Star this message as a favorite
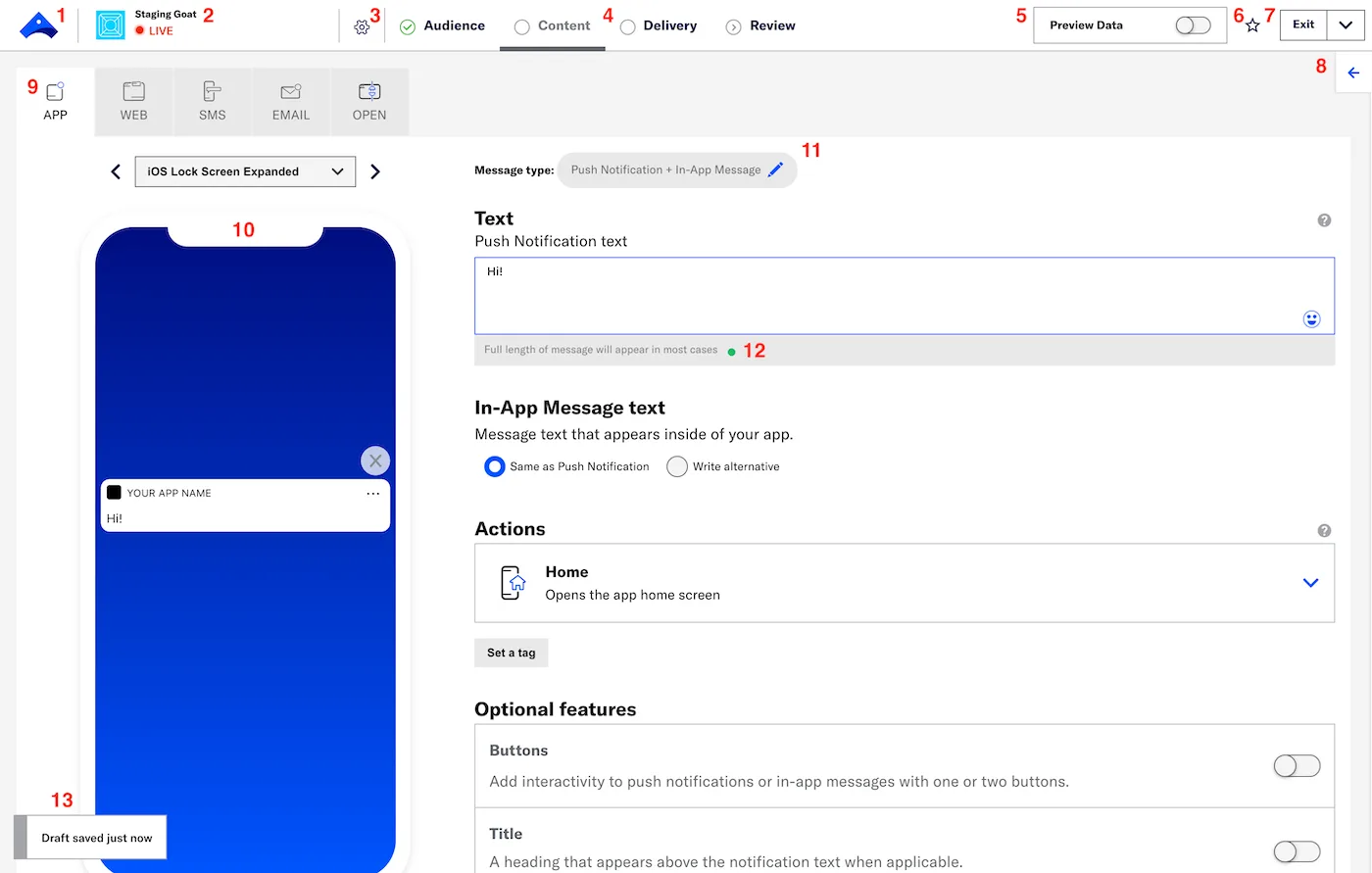This screenshot has width=1372, height=873. tap(1251, 25)
